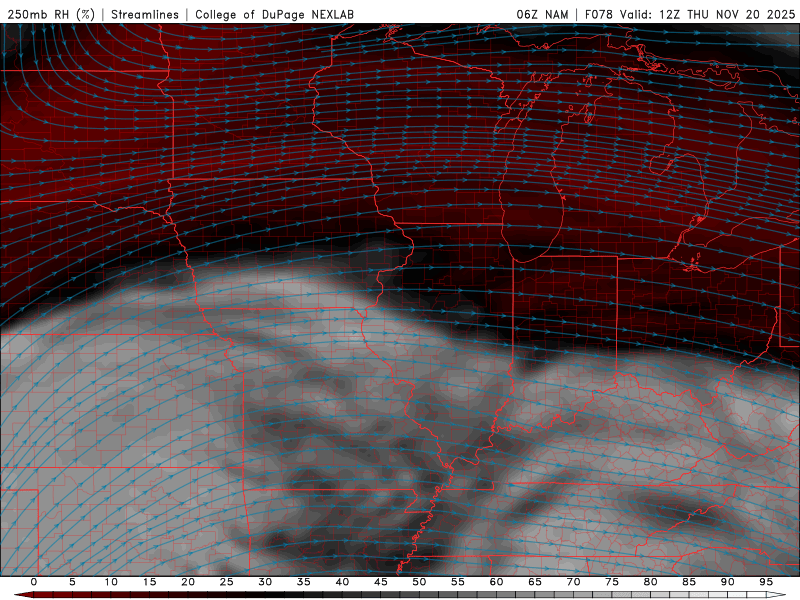Click the '250mb RH (%)' title text

click(x=51, y=15)
